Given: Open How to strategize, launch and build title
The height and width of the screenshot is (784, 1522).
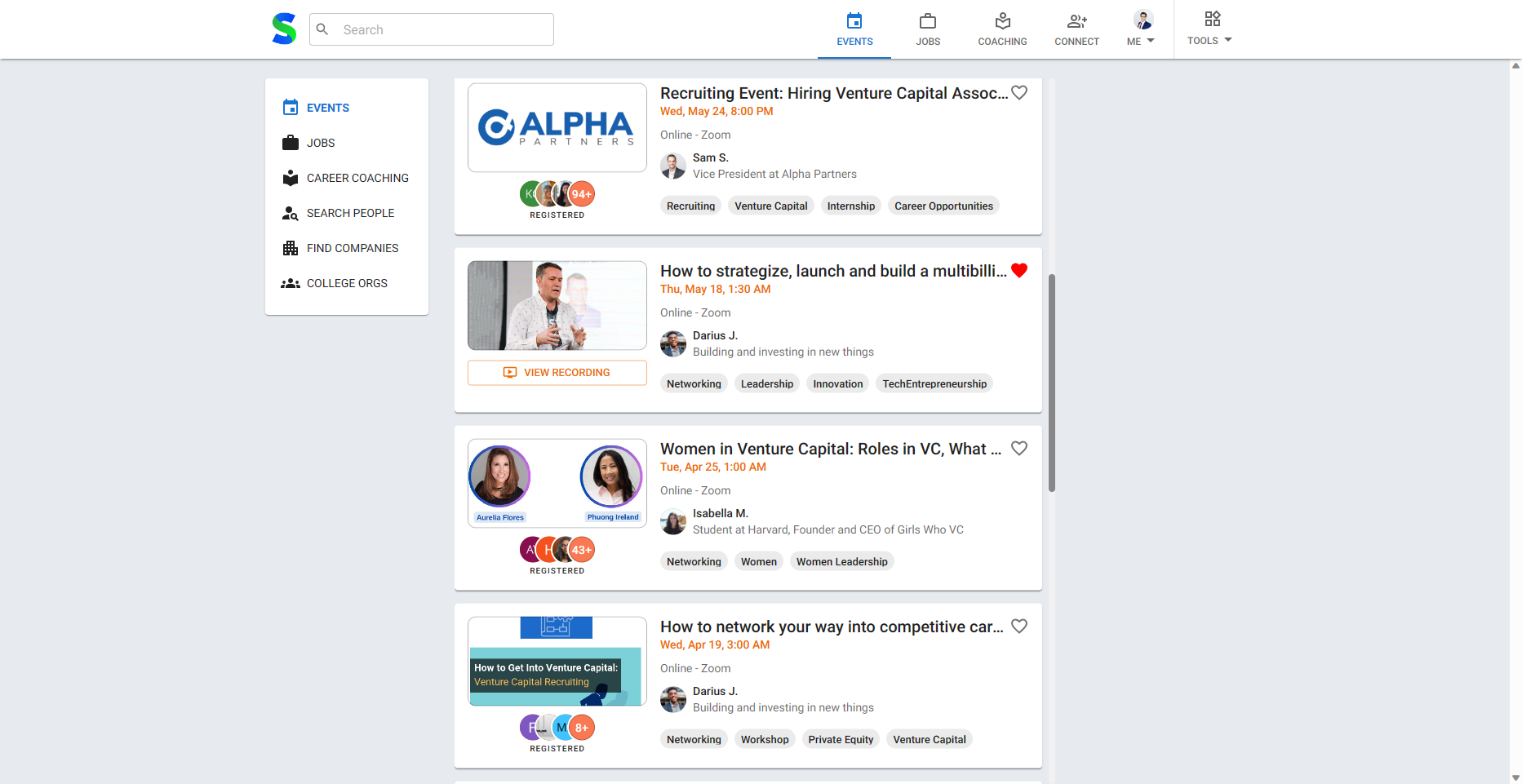Looking at the screenshot, I should coord(833,271).
